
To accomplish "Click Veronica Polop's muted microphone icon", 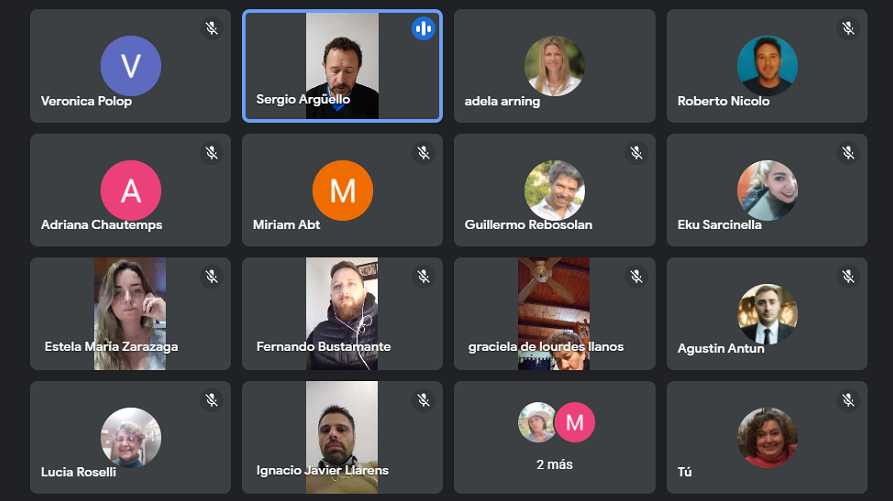I will (x=211, y=28).
